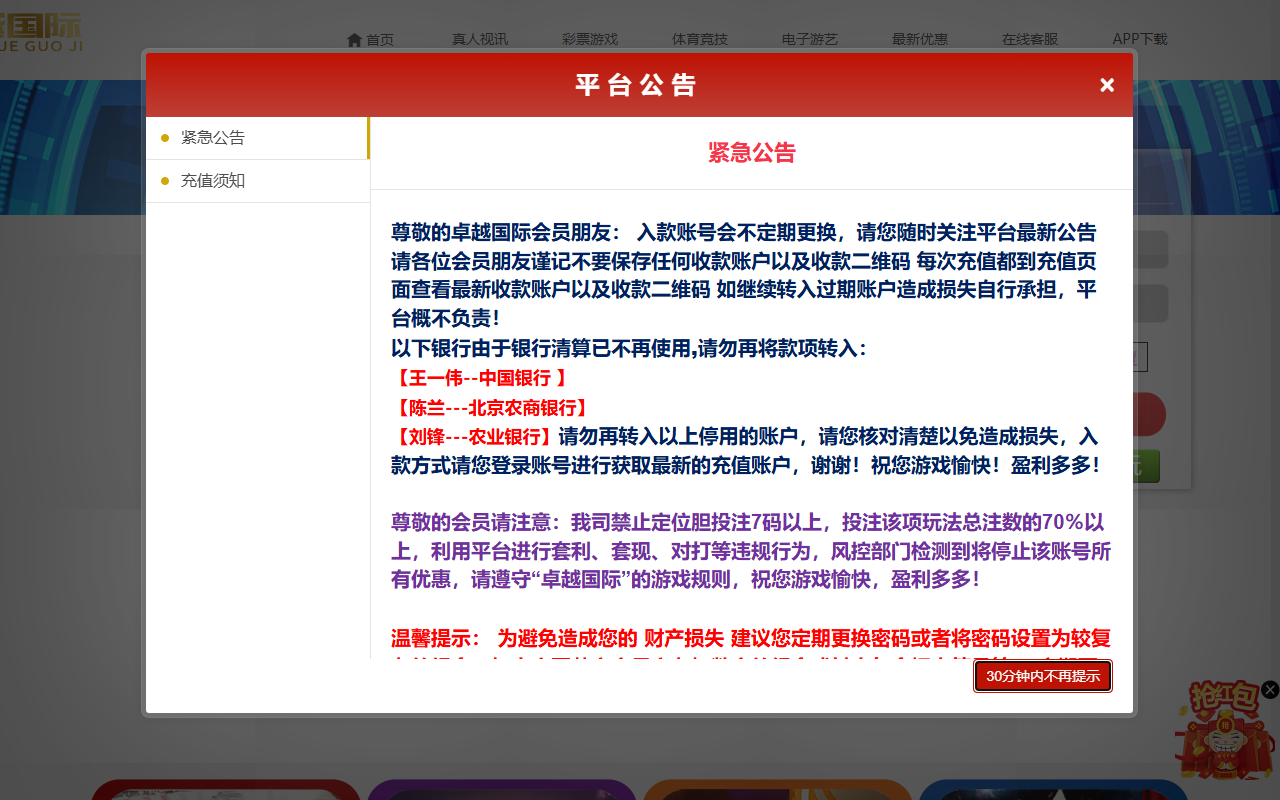1280x800 pixels.
Task: Dismiss the red envelope with its close icon
Action: (x=1270, y=689)
